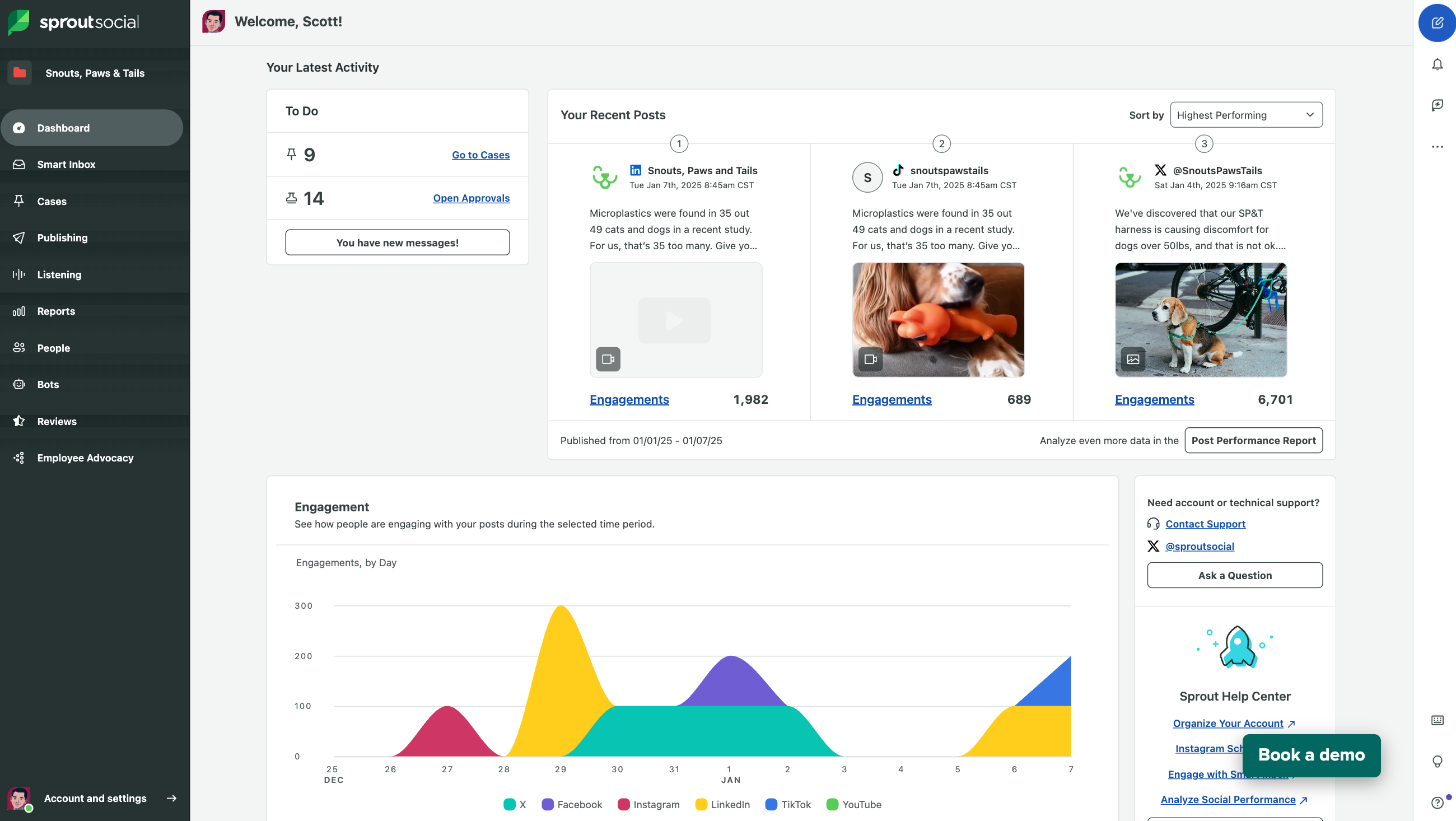The width and height of the screenshot is (1456, 821).
Task: Click the Ask a Question button
Action: (x=1235, y=575)
